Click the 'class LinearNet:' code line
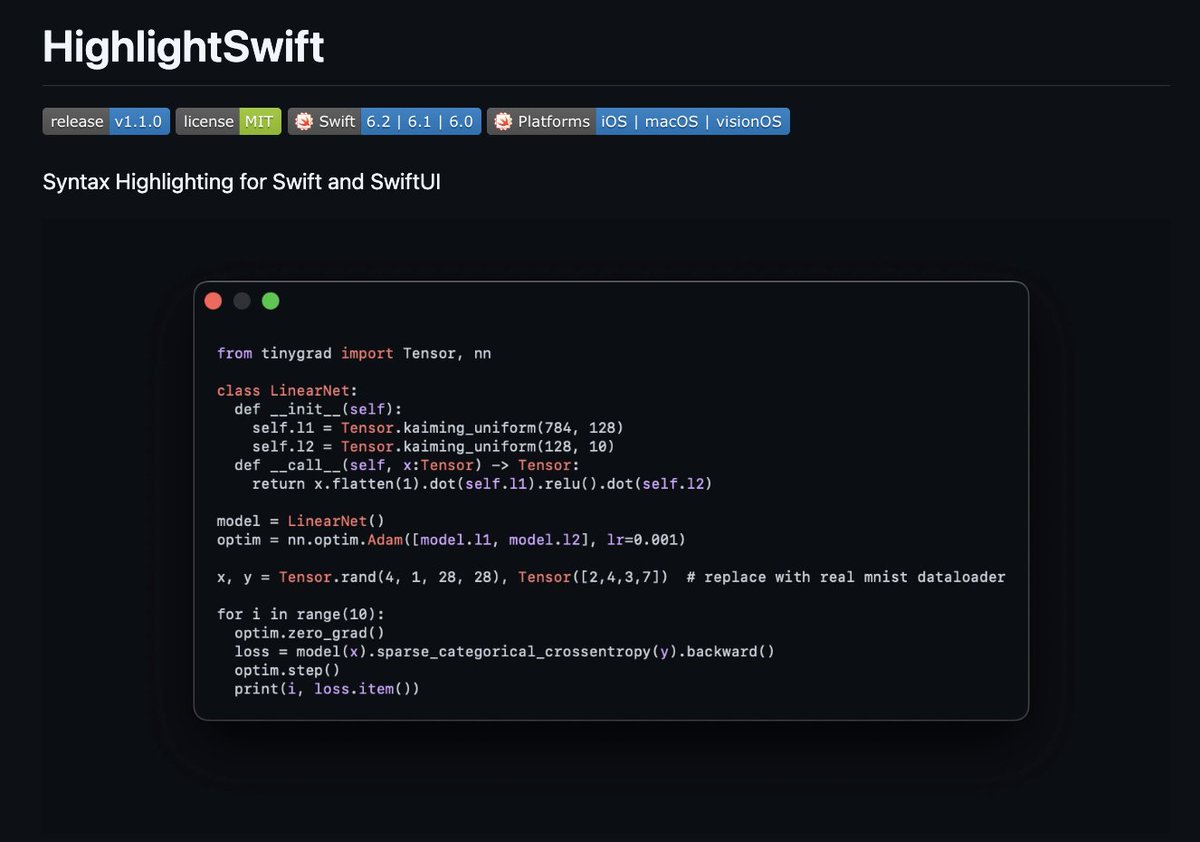Screen dimensions: 1200x842 coord(287,390)
